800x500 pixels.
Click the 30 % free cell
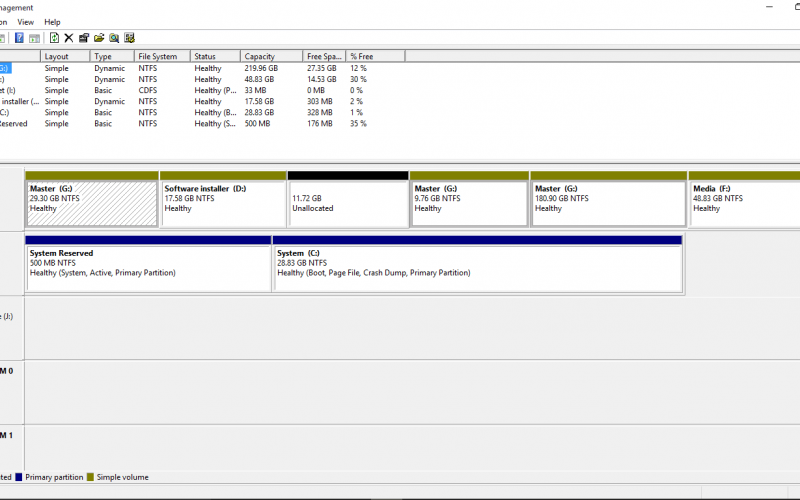pos(358,79)
